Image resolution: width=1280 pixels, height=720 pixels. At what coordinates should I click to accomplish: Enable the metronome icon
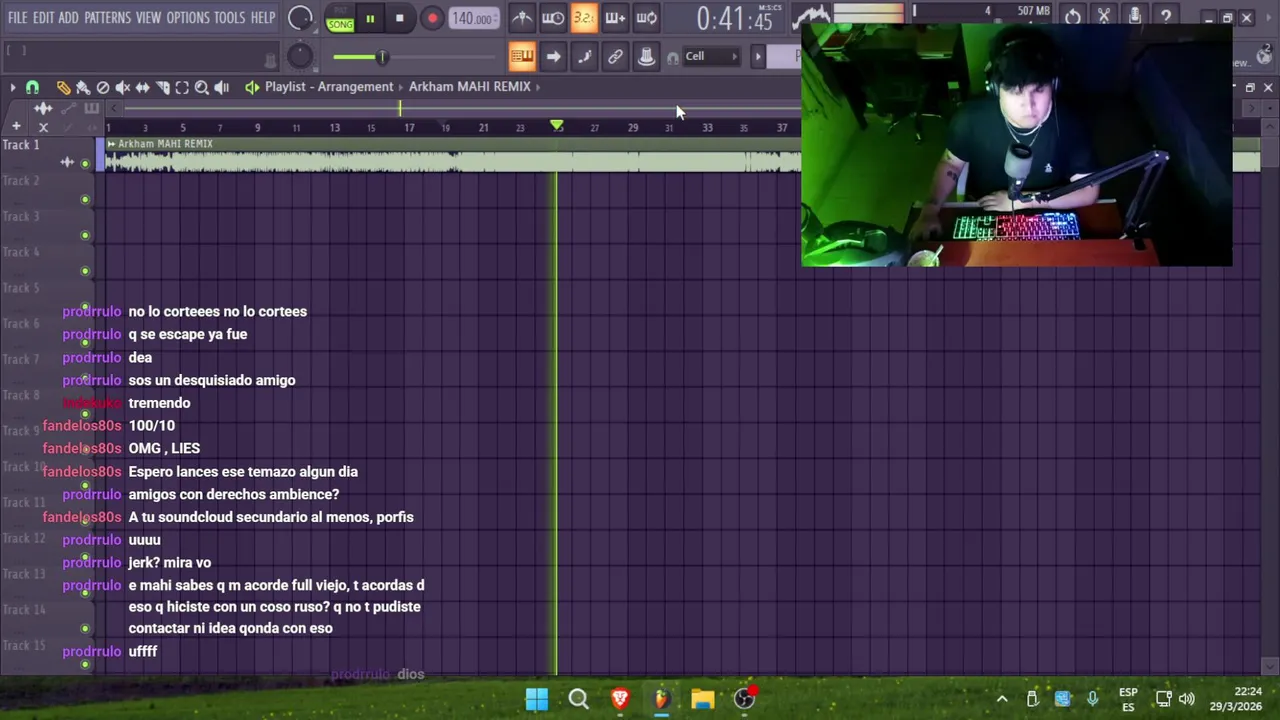[x=522, y=17]
